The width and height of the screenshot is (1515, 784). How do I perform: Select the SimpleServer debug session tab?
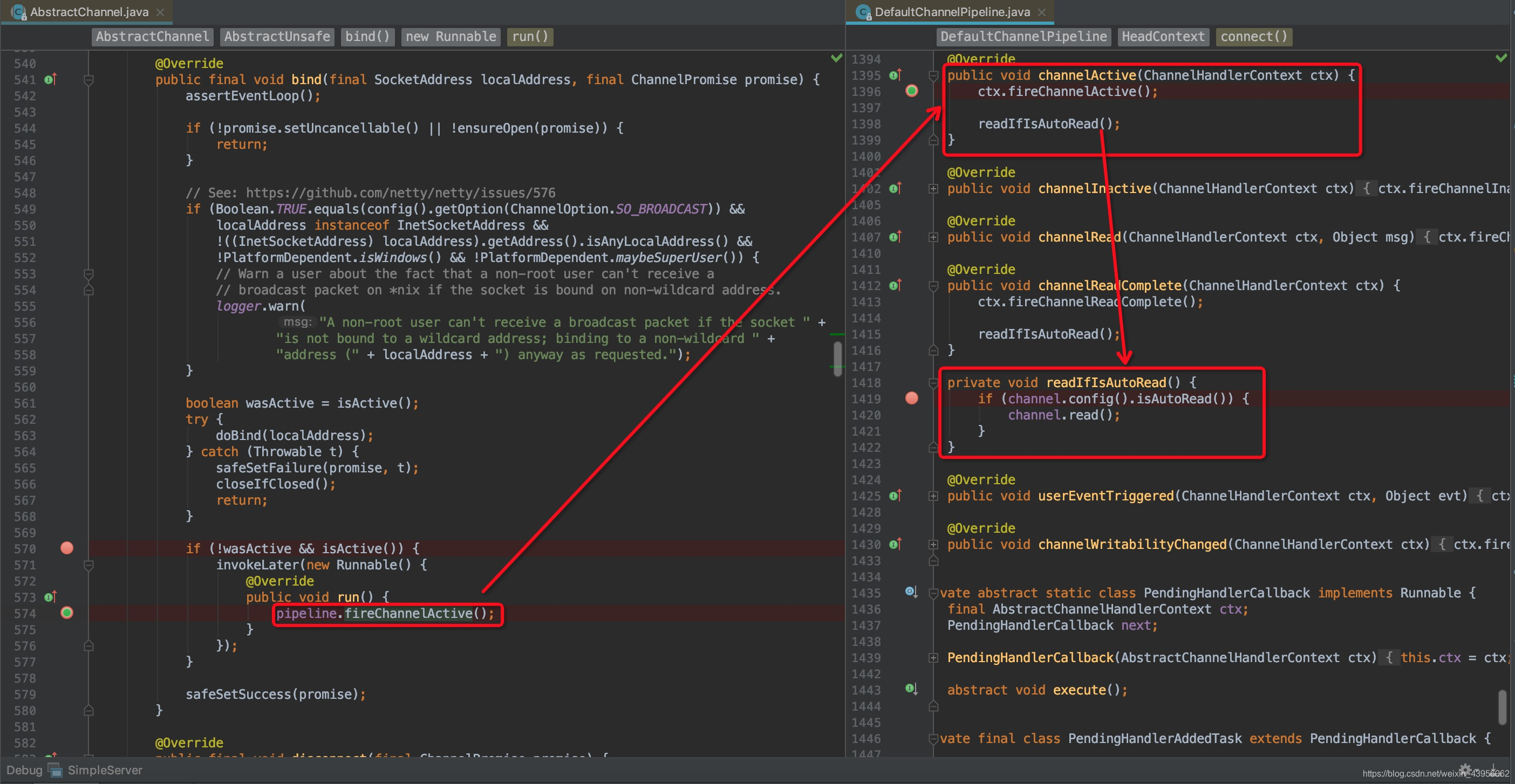tap(105, 770)
